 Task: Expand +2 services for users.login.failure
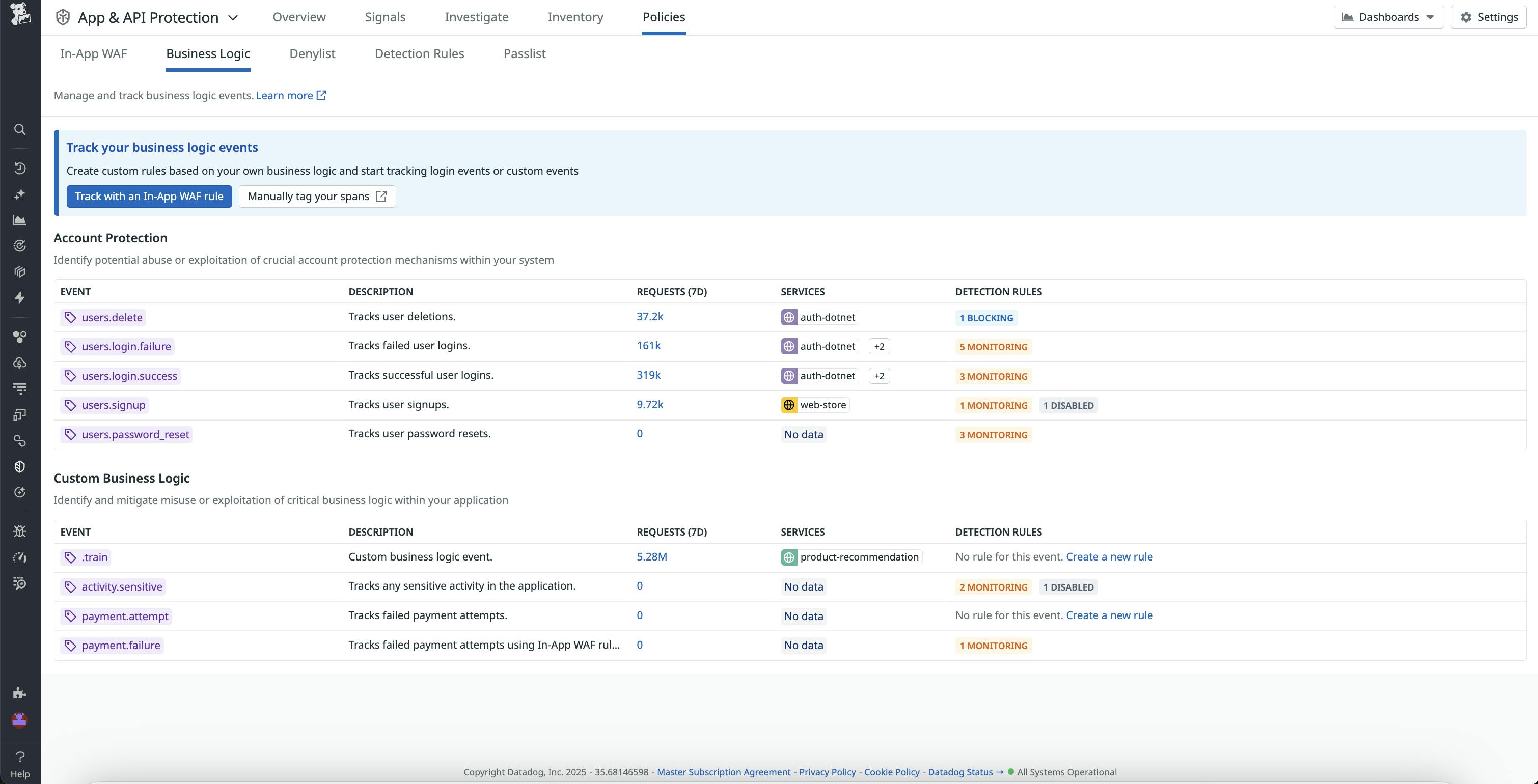point(879,347)
